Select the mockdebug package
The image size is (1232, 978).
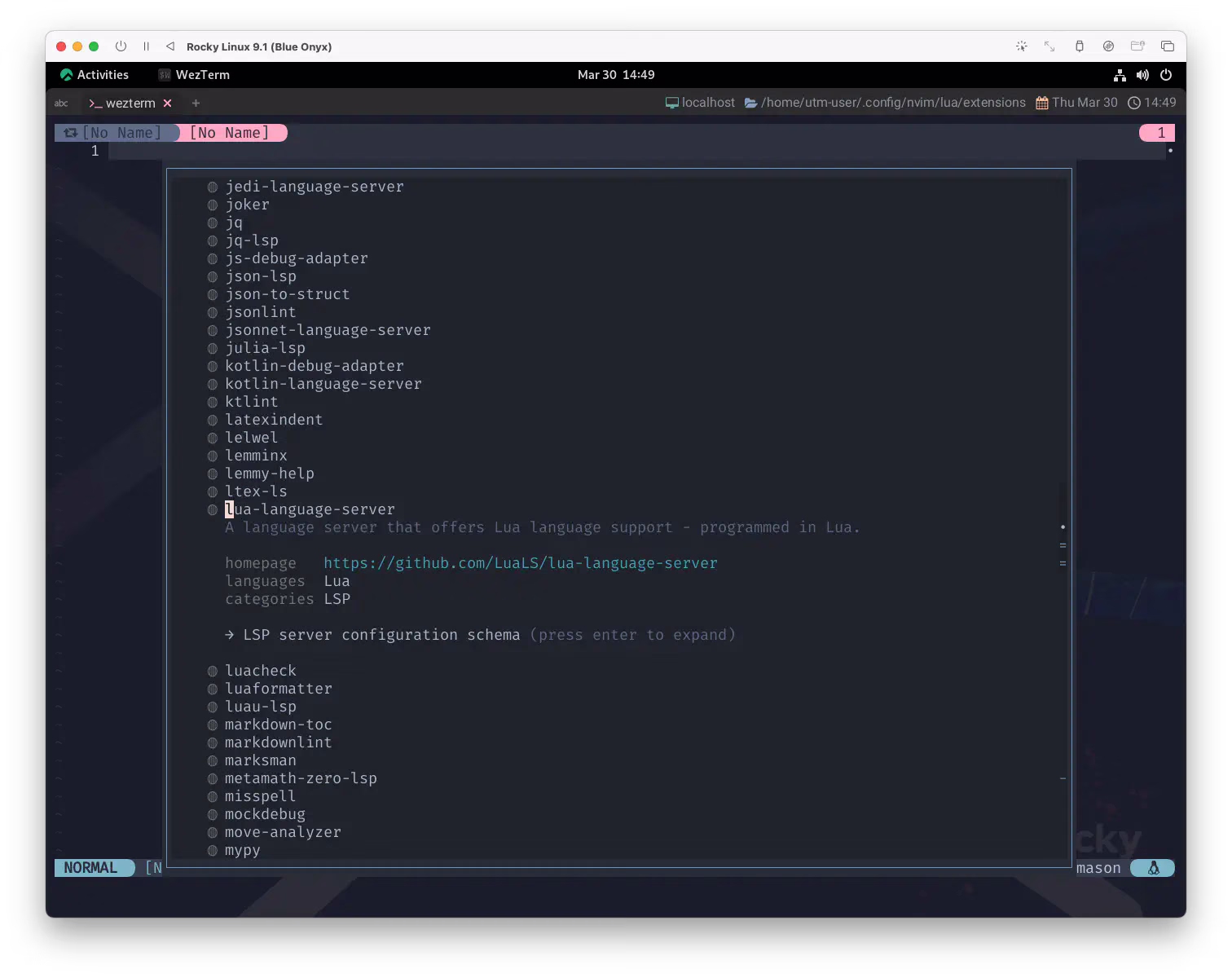click(x=265, y=814)
